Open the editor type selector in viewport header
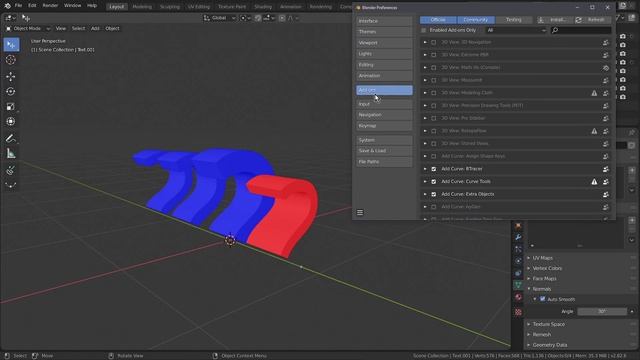Screen dimensions: 640x360 coord(10,18)
